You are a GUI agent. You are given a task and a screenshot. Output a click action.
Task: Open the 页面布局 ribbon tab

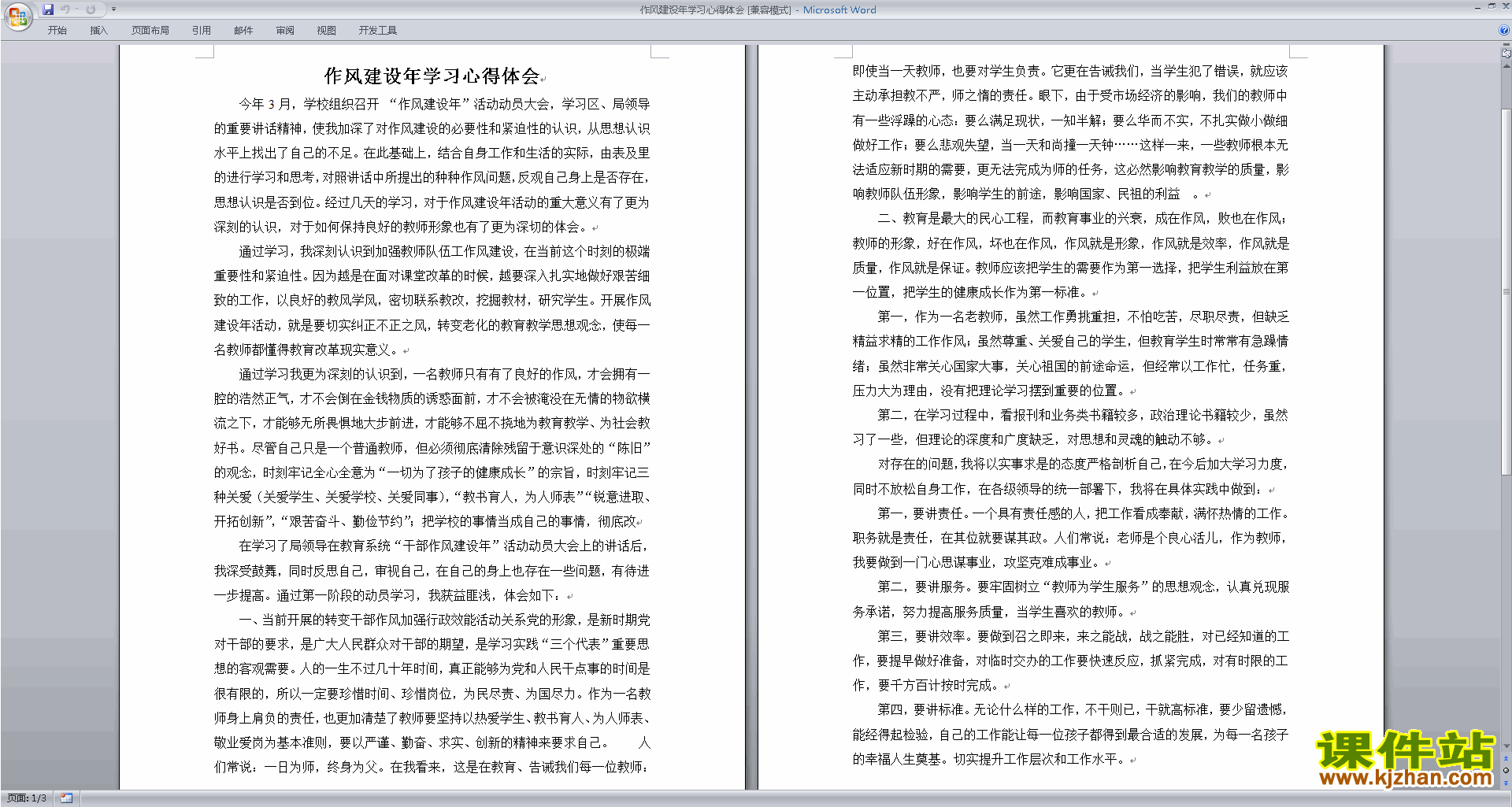pos(150,31)
